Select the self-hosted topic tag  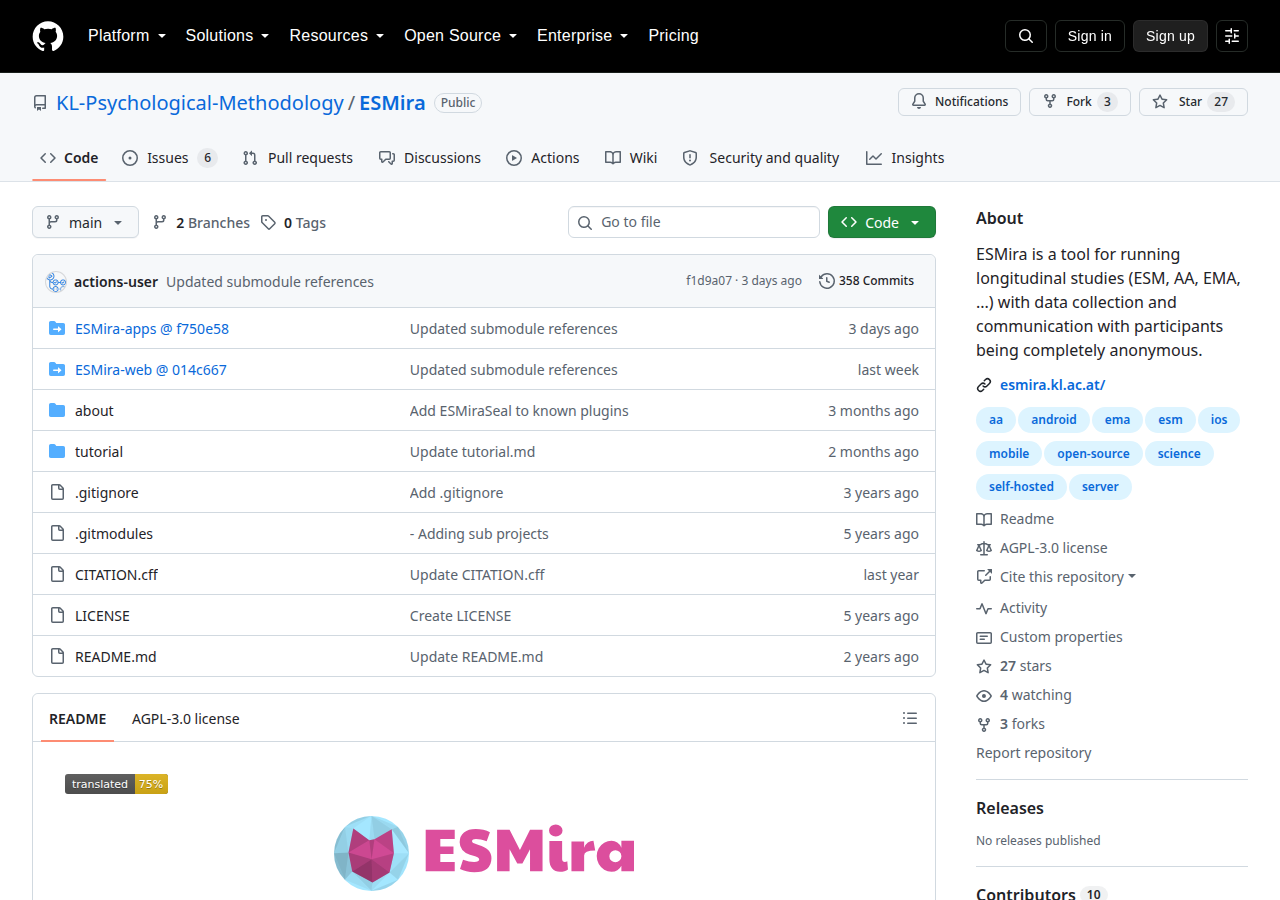[x=1021, y=487]
